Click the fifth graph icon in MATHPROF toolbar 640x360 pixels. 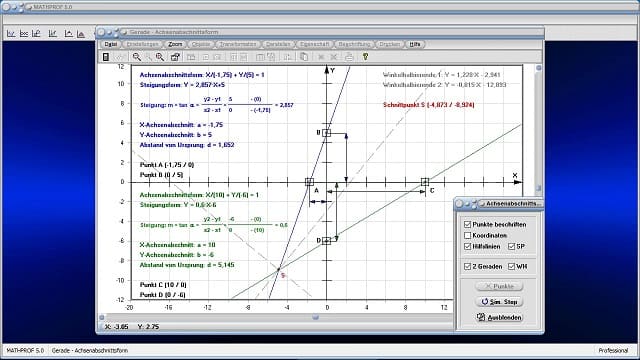coord(69,33)
